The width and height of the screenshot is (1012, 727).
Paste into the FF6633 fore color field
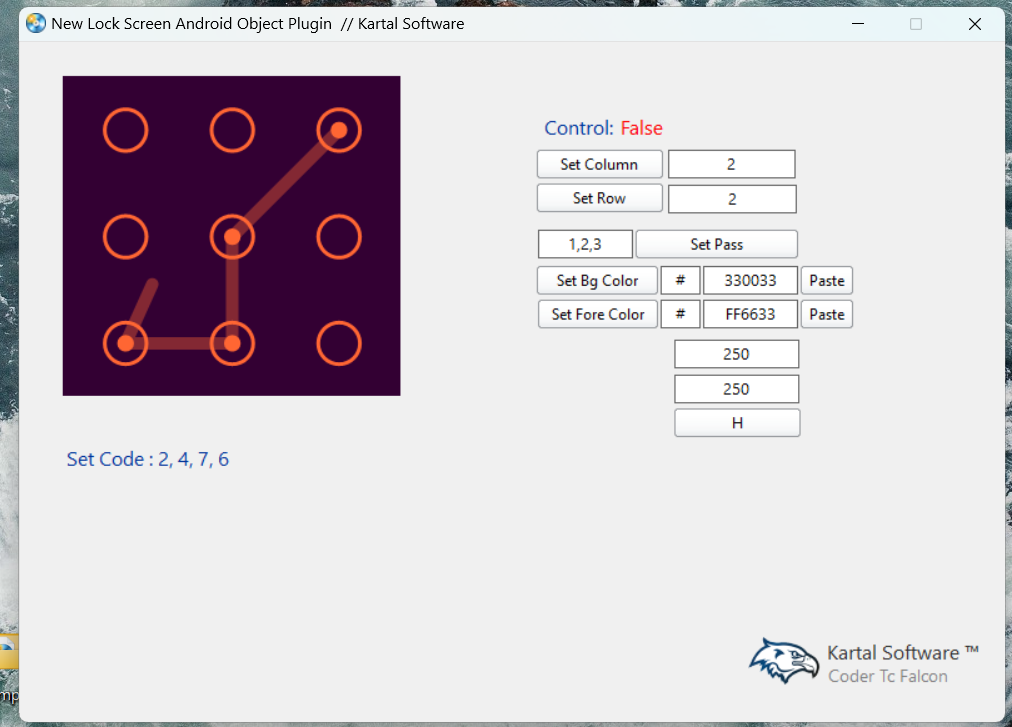click(827, 314)
